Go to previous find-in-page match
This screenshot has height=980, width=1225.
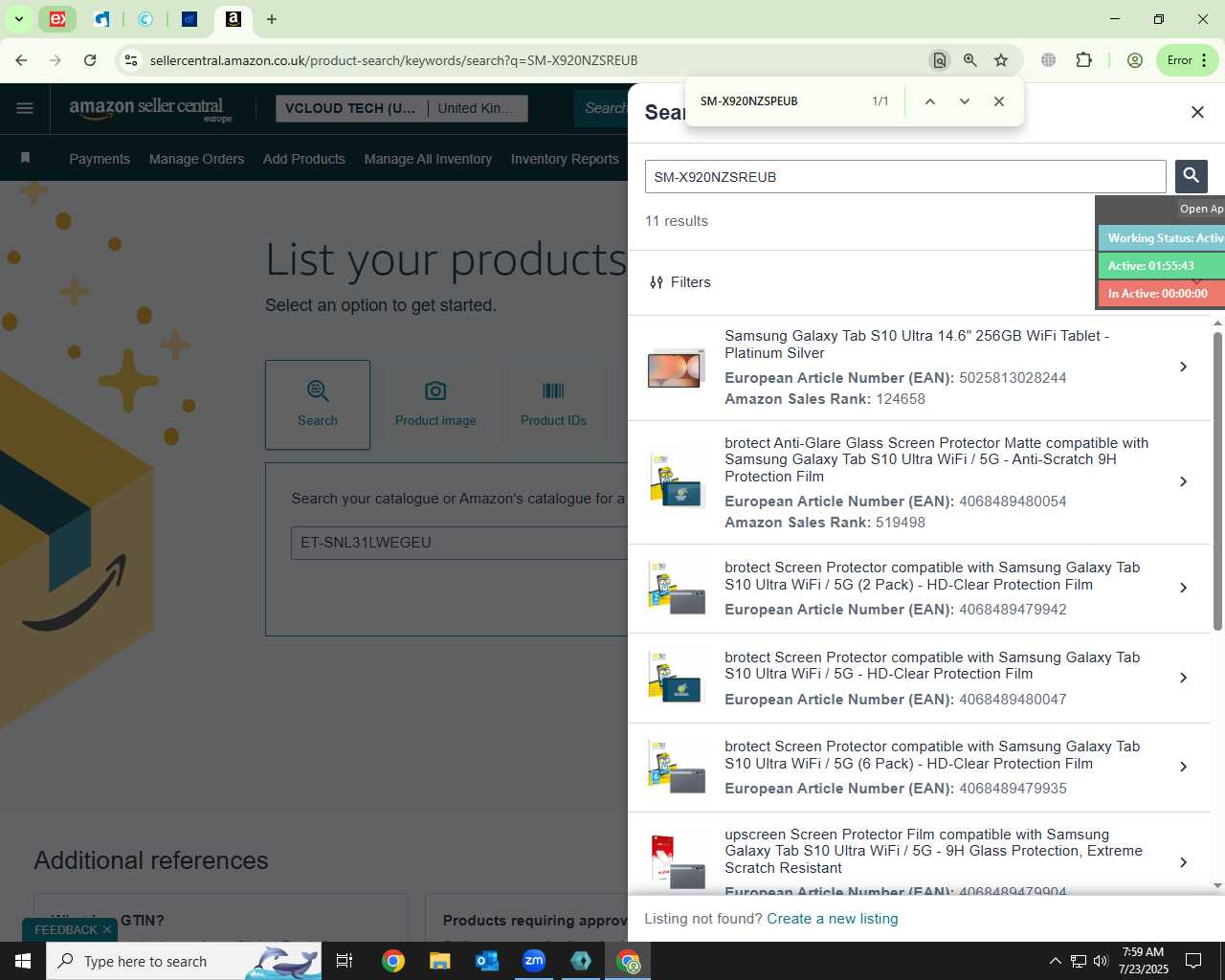pos(929,101)
